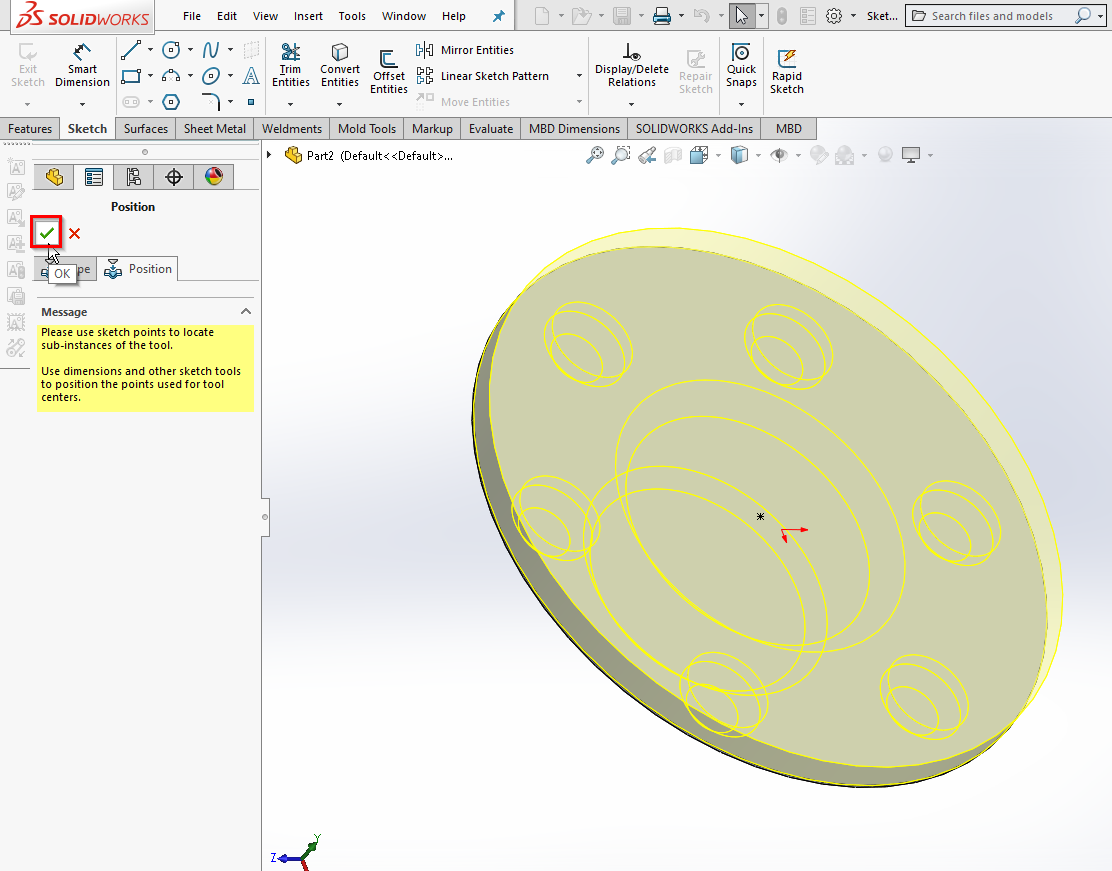Cancel with the red X button
The width and height of the screenshot is (1112, 871).
pyautogui.click(x=75, y=234)
